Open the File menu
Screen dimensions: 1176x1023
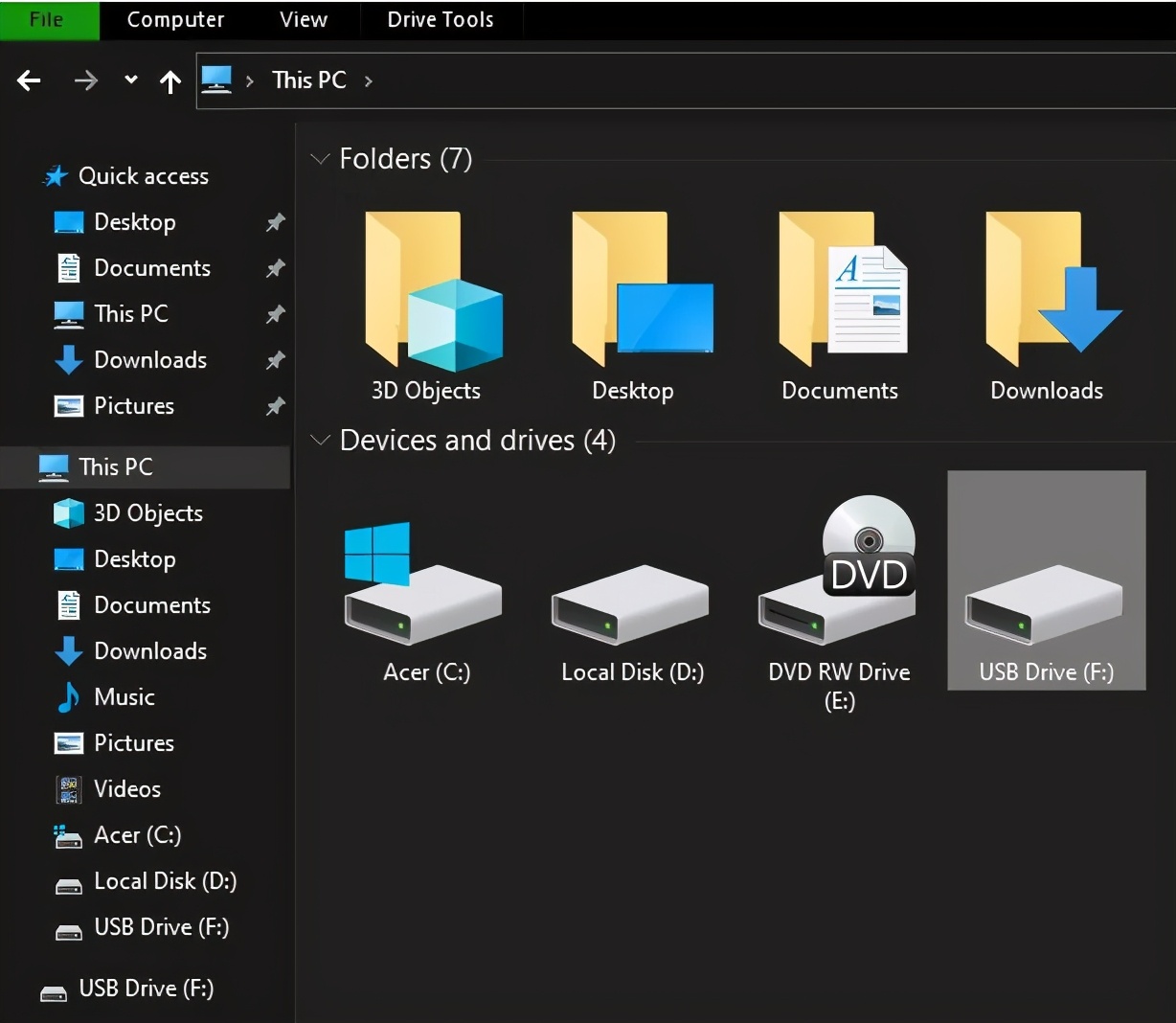[x=47, y=19]
